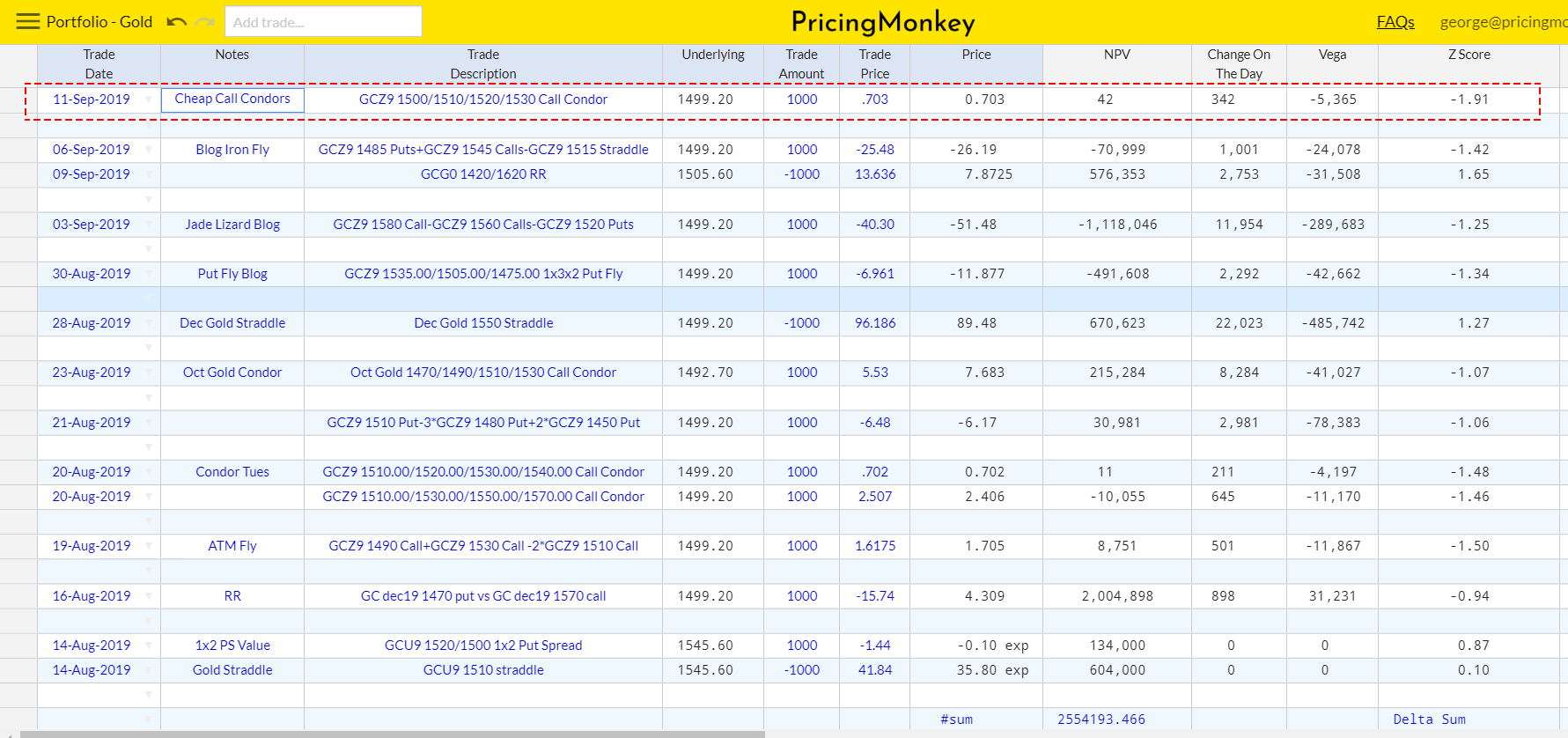Select the Jade Lizard Blog note

click(x=232, y=225)
